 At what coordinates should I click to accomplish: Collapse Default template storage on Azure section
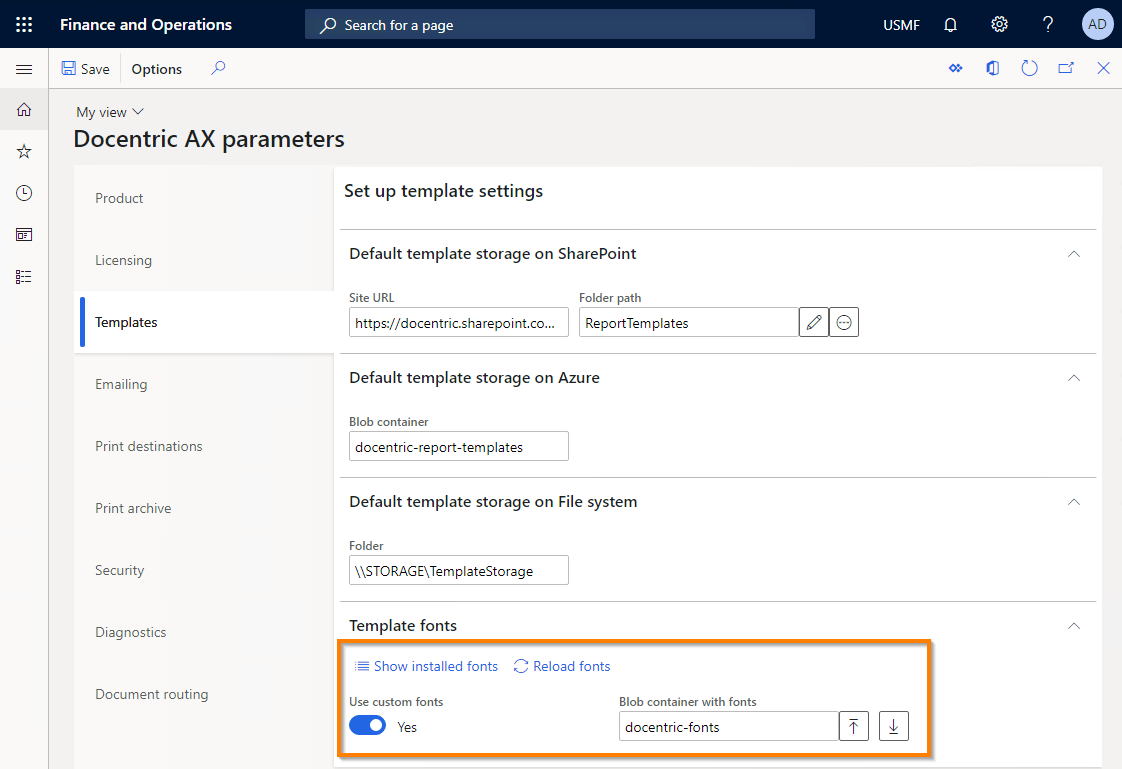[1074, 378]
